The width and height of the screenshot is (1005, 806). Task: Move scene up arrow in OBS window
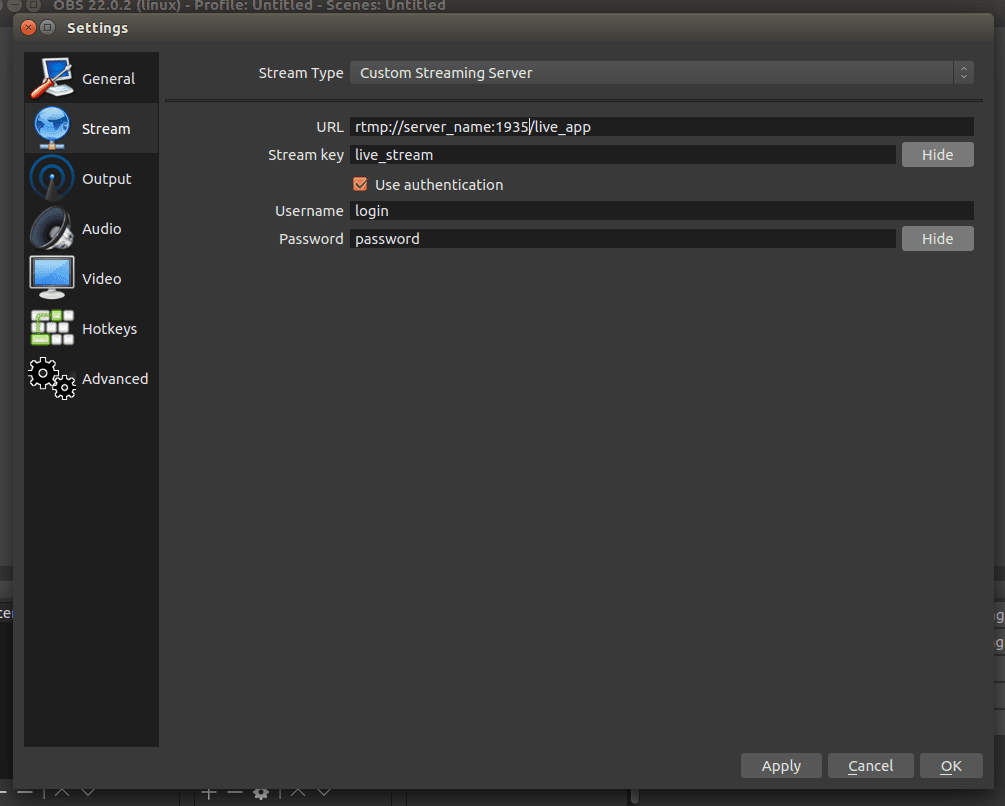[62, 793]
